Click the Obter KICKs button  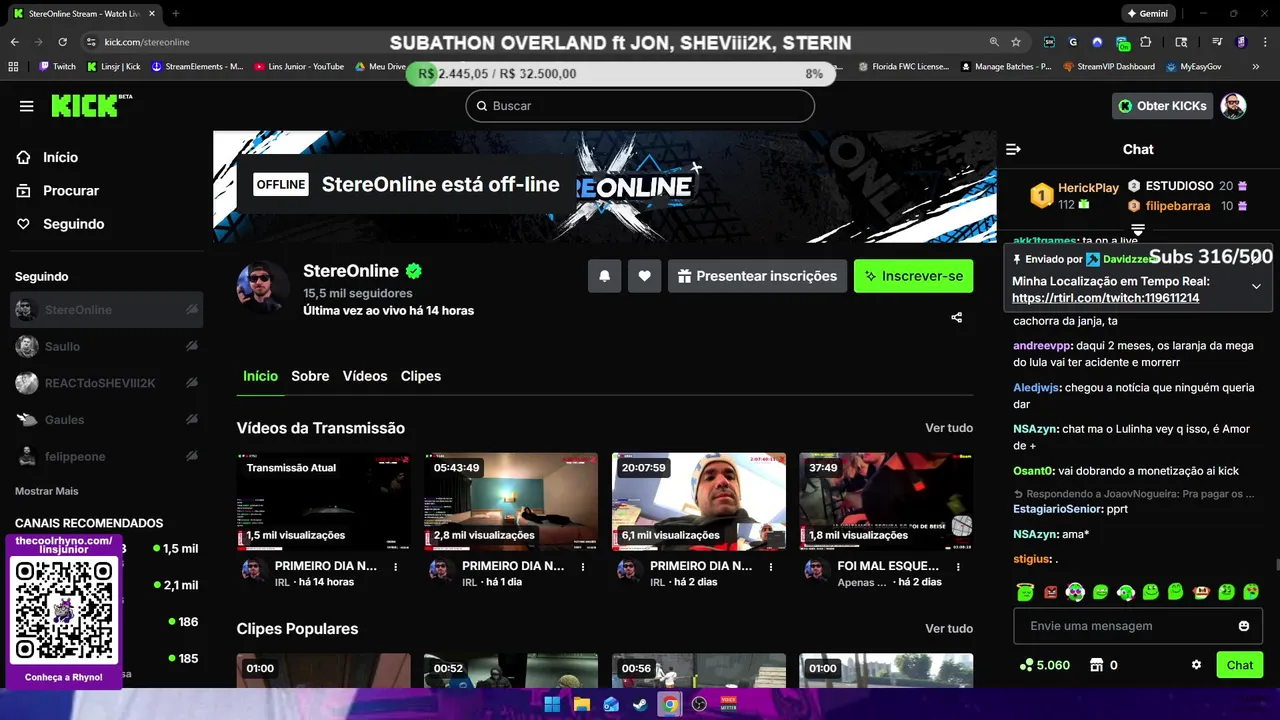click(1163, 106)
